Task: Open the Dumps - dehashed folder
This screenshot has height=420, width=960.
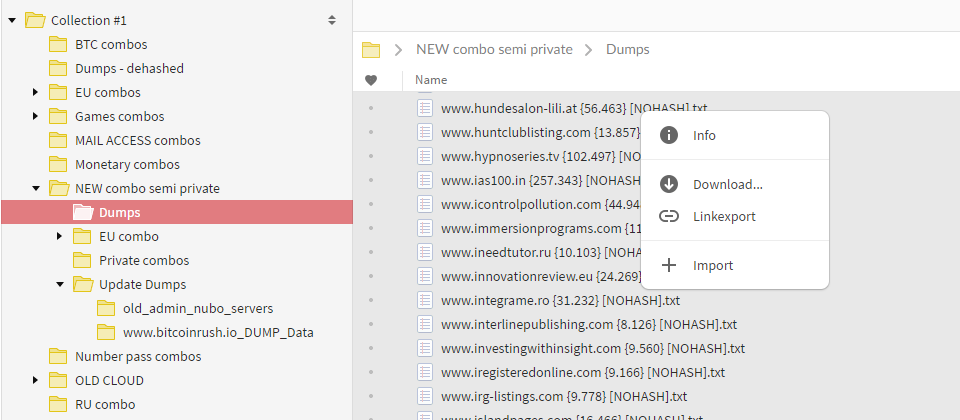Action: 129,69
